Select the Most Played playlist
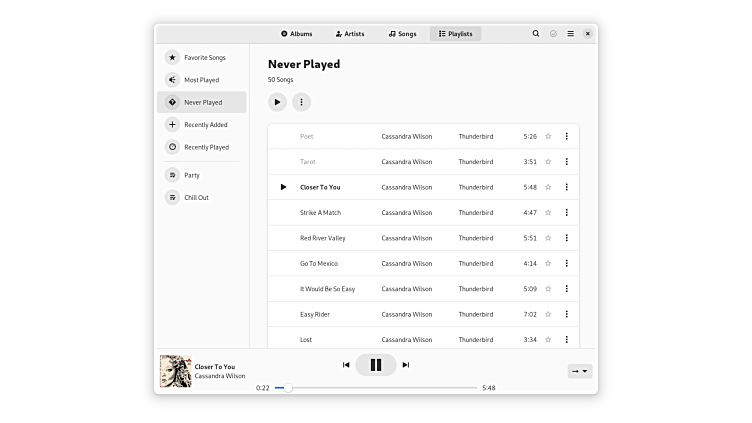752x423 pixels. click(201, 80)
